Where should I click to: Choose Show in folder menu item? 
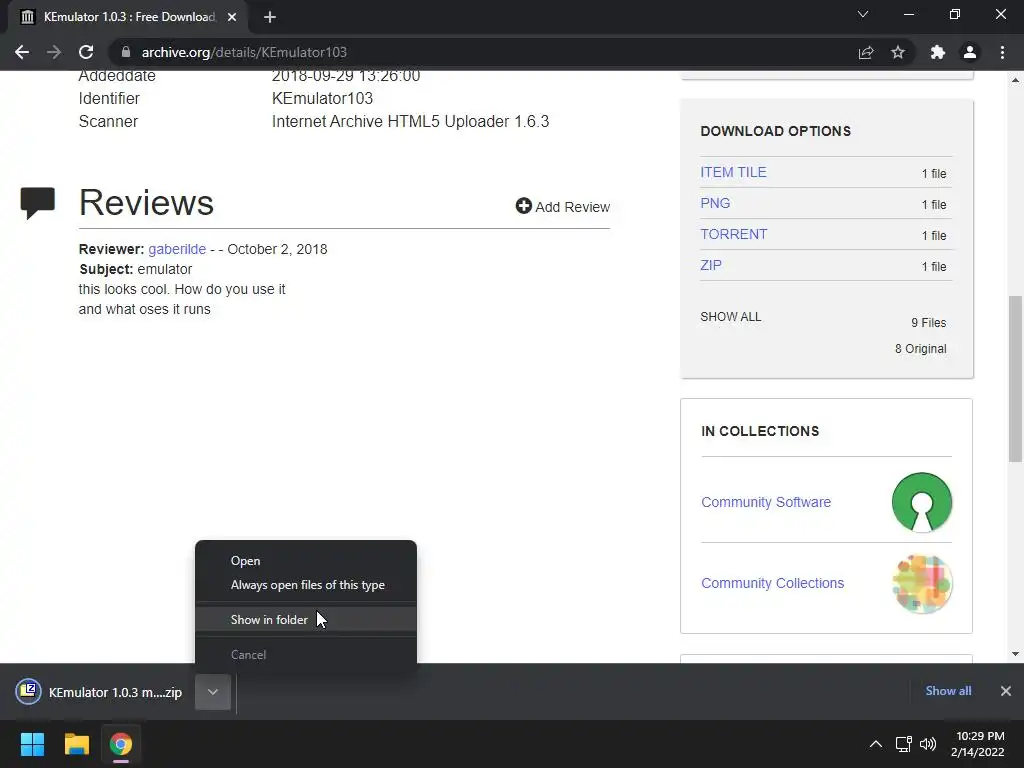306,619
